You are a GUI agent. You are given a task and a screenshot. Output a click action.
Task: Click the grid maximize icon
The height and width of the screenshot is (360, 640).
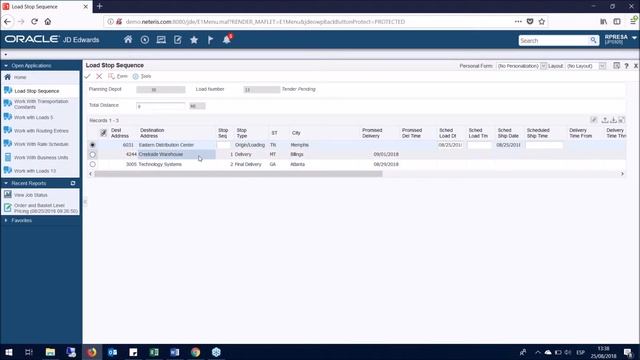(x=622, y=120)
